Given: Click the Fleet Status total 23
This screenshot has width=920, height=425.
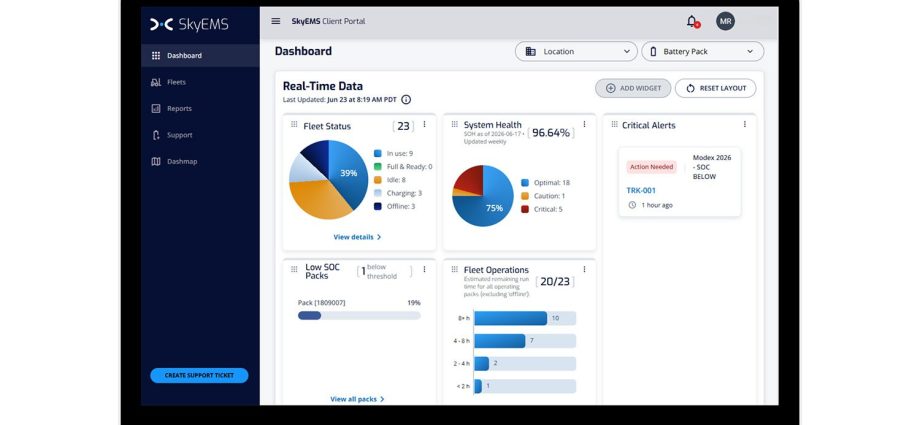Looking at the screenshot, I should [403, 126].
